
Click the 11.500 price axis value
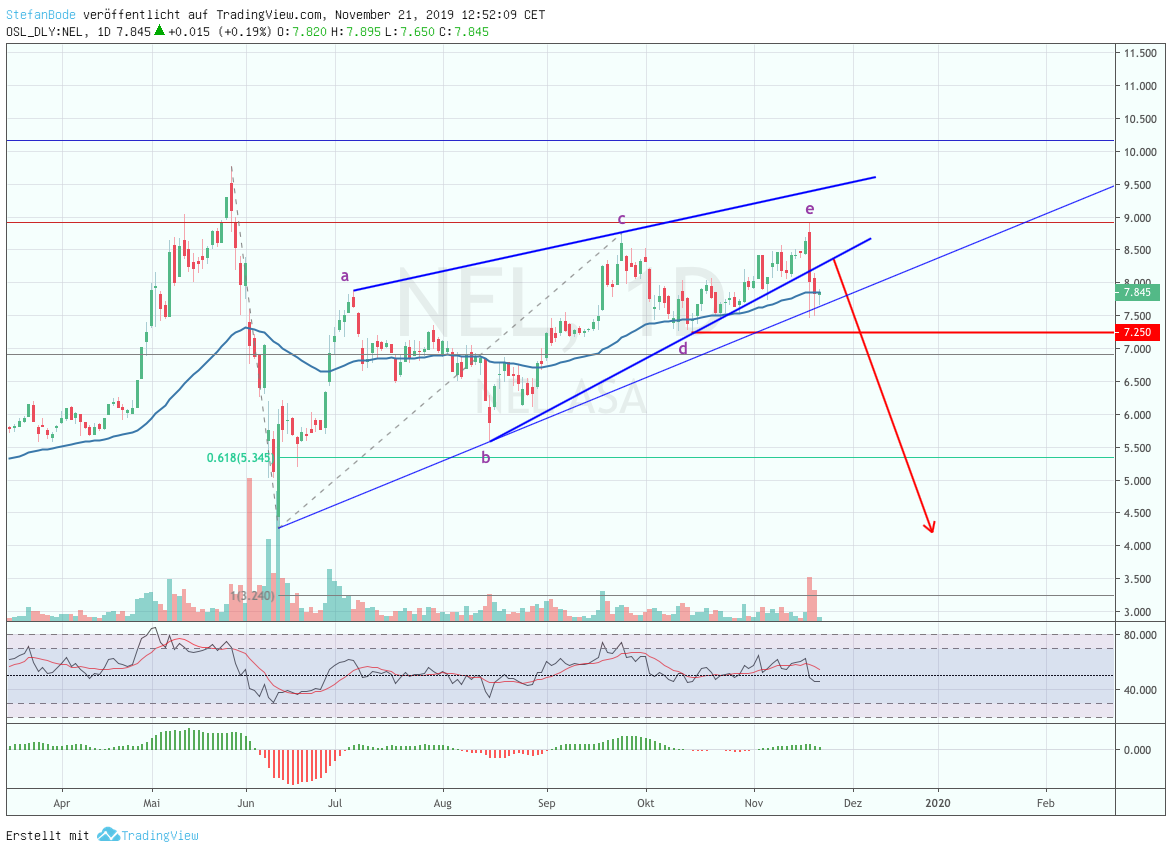click(1140, 53)
